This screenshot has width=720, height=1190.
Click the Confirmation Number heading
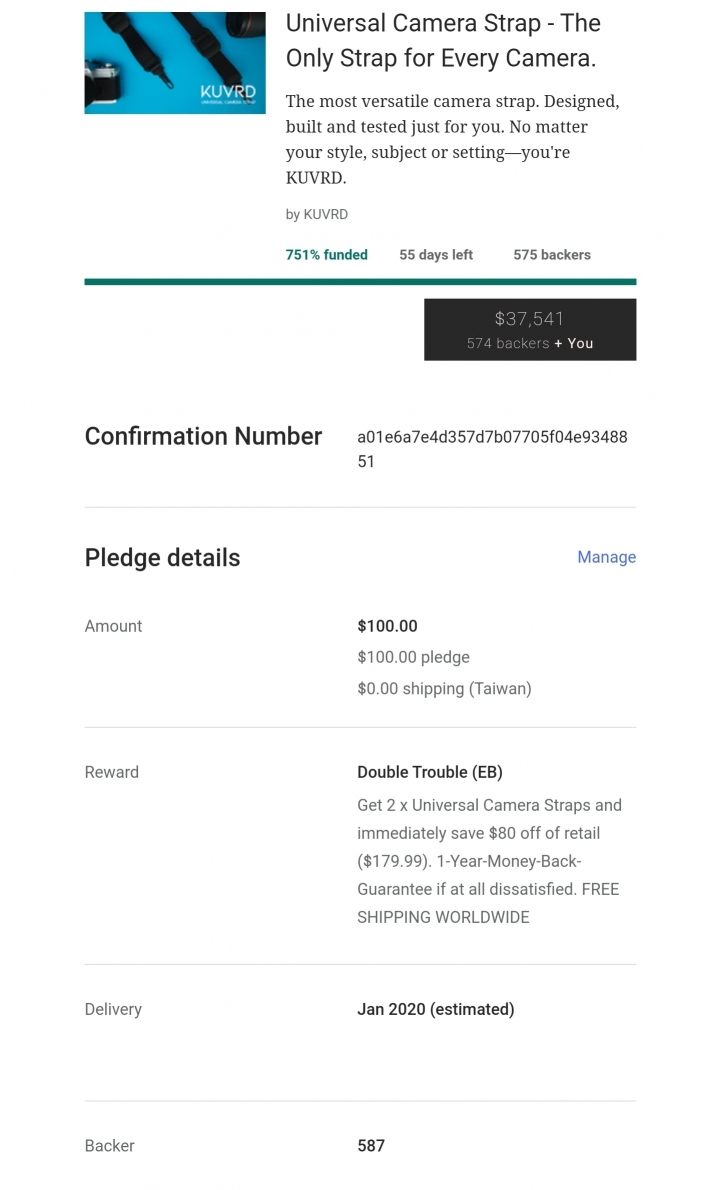click(x=203, y=436)
